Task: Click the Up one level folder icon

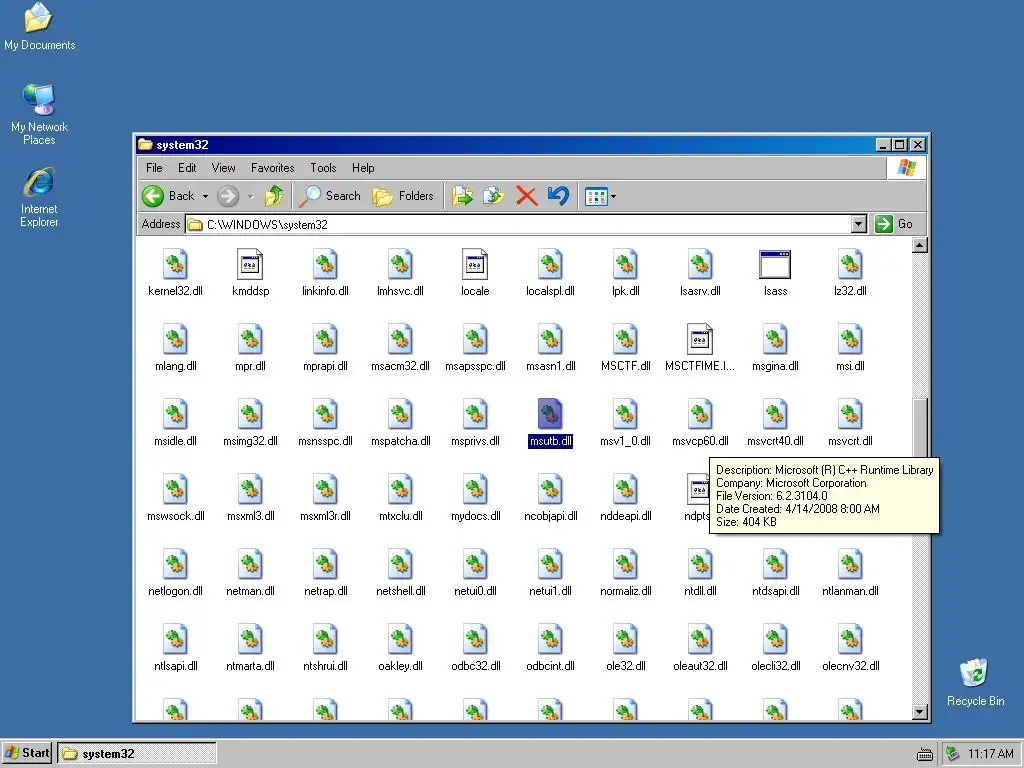Action: click(274, 196)
